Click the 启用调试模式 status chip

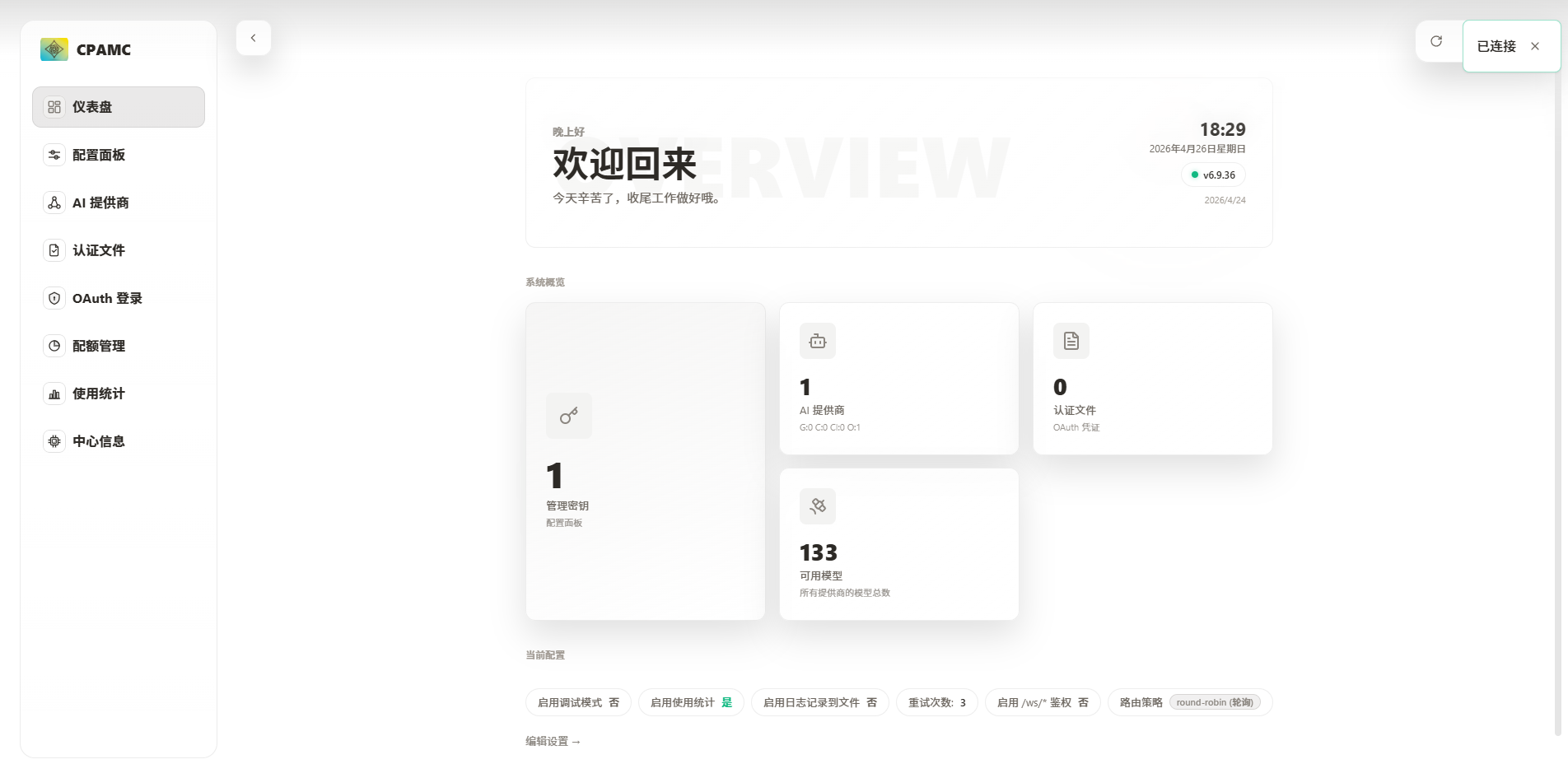(578, 702)
